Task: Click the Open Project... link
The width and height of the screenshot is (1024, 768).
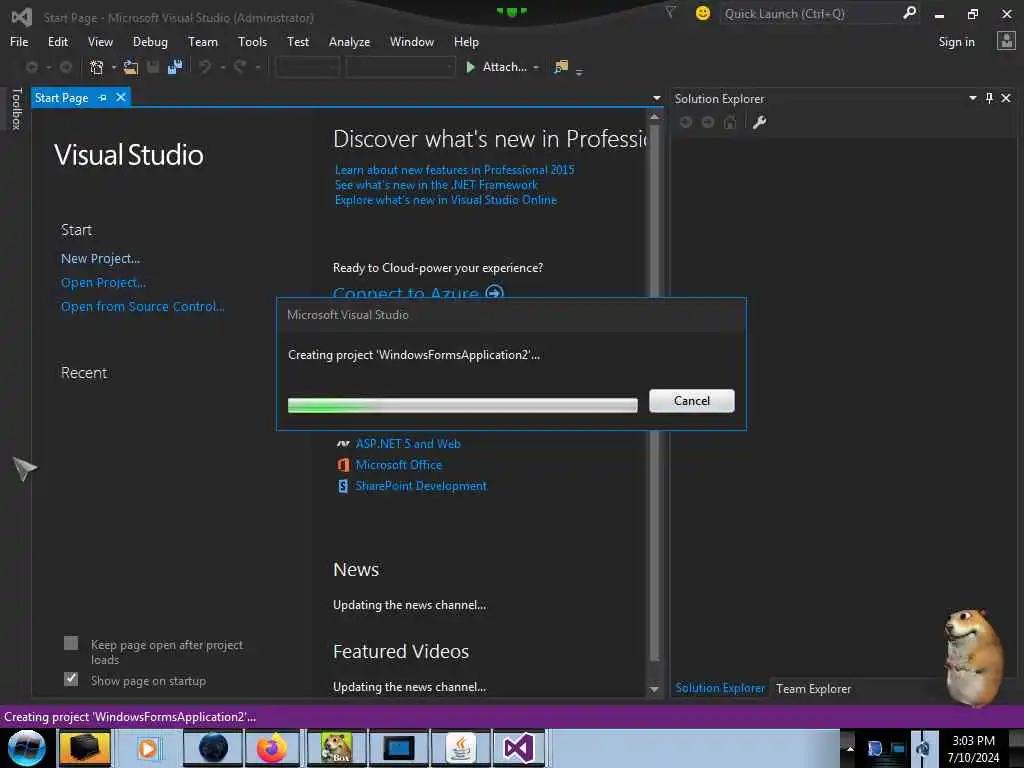Action: click(x=103, y=282)
